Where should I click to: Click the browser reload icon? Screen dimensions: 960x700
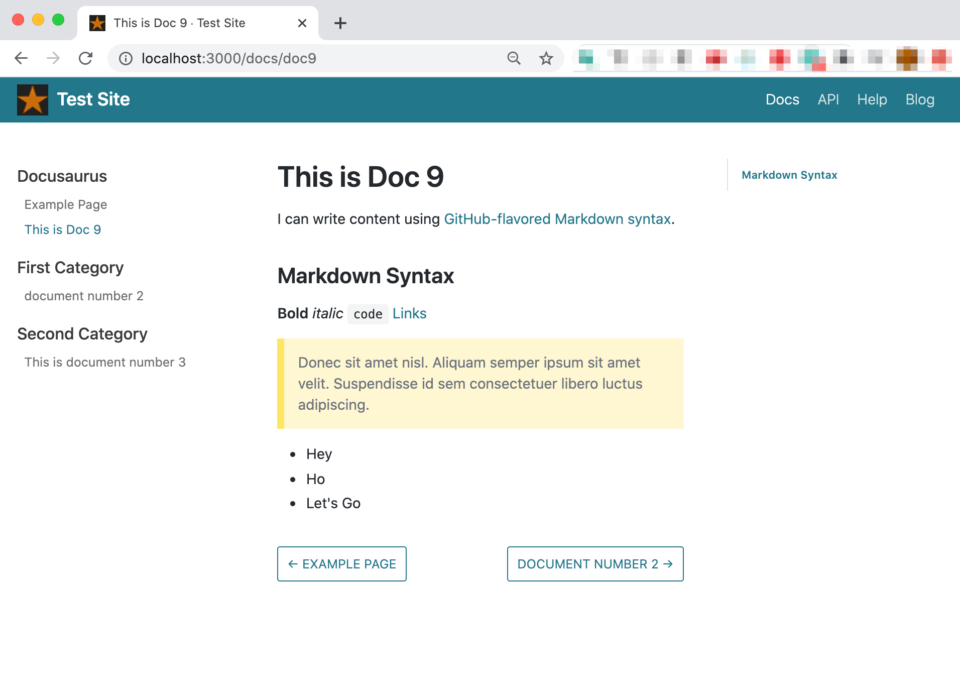85,58
